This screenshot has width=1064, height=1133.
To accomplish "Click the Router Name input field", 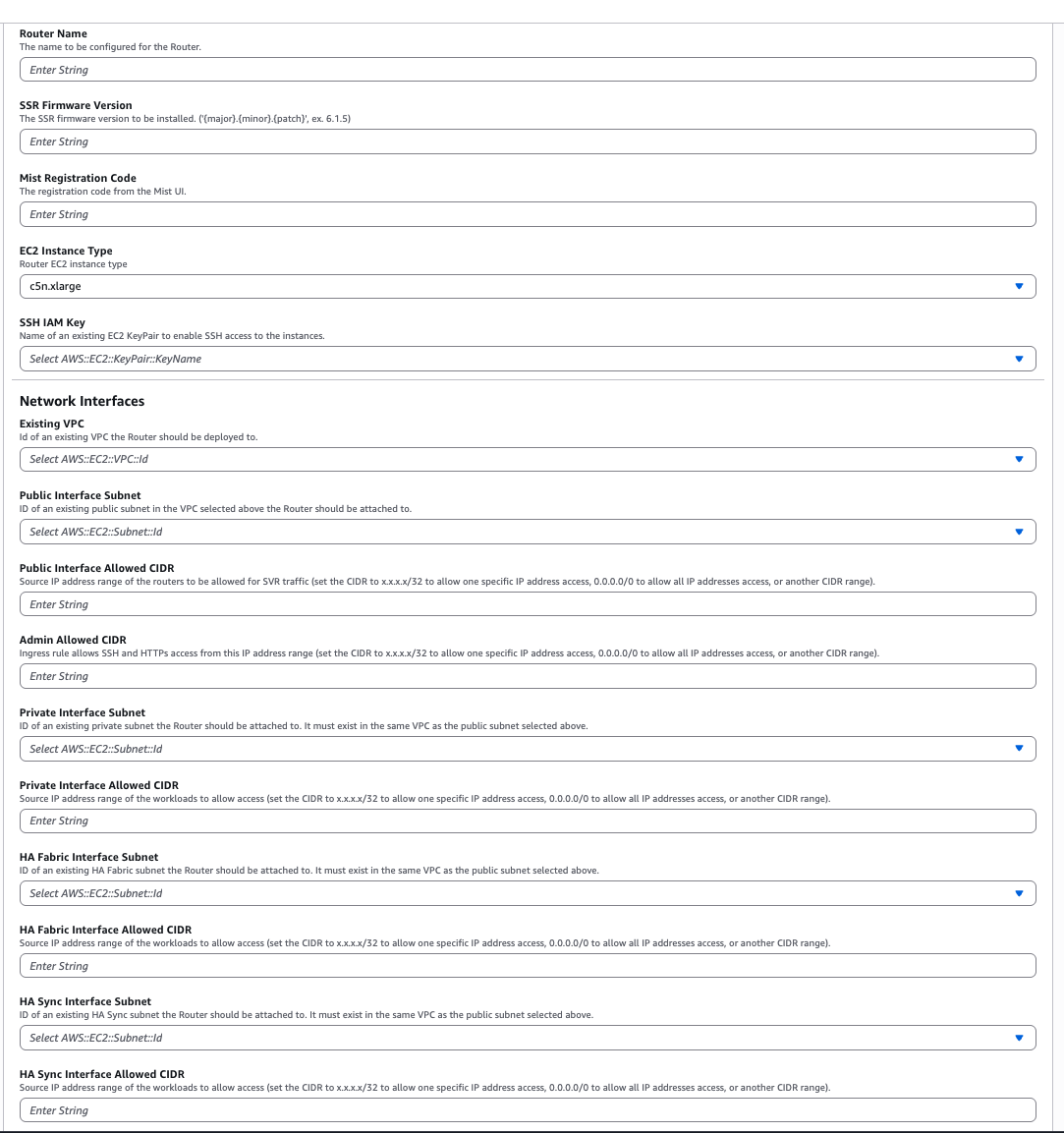I will pos(528,69).
